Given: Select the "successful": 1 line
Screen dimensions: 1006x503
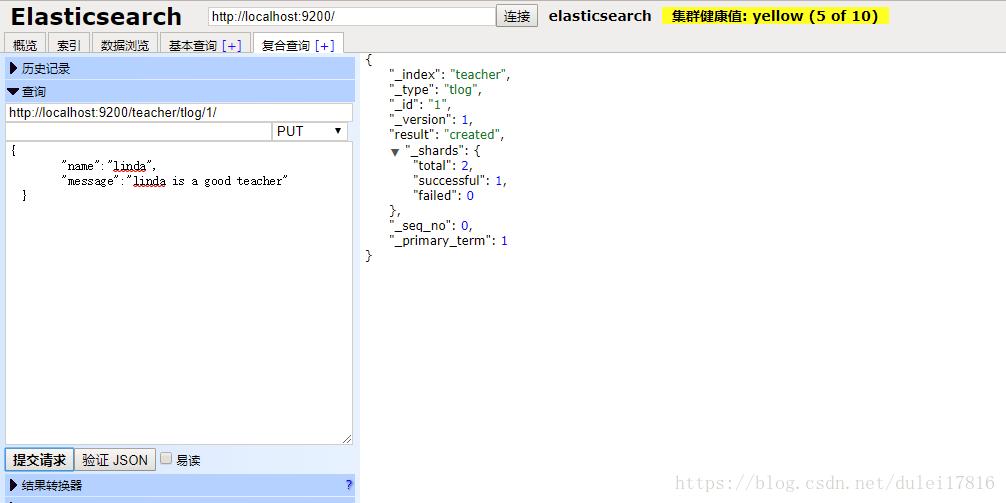Looking at the screenshot, I should coord(460,181).
